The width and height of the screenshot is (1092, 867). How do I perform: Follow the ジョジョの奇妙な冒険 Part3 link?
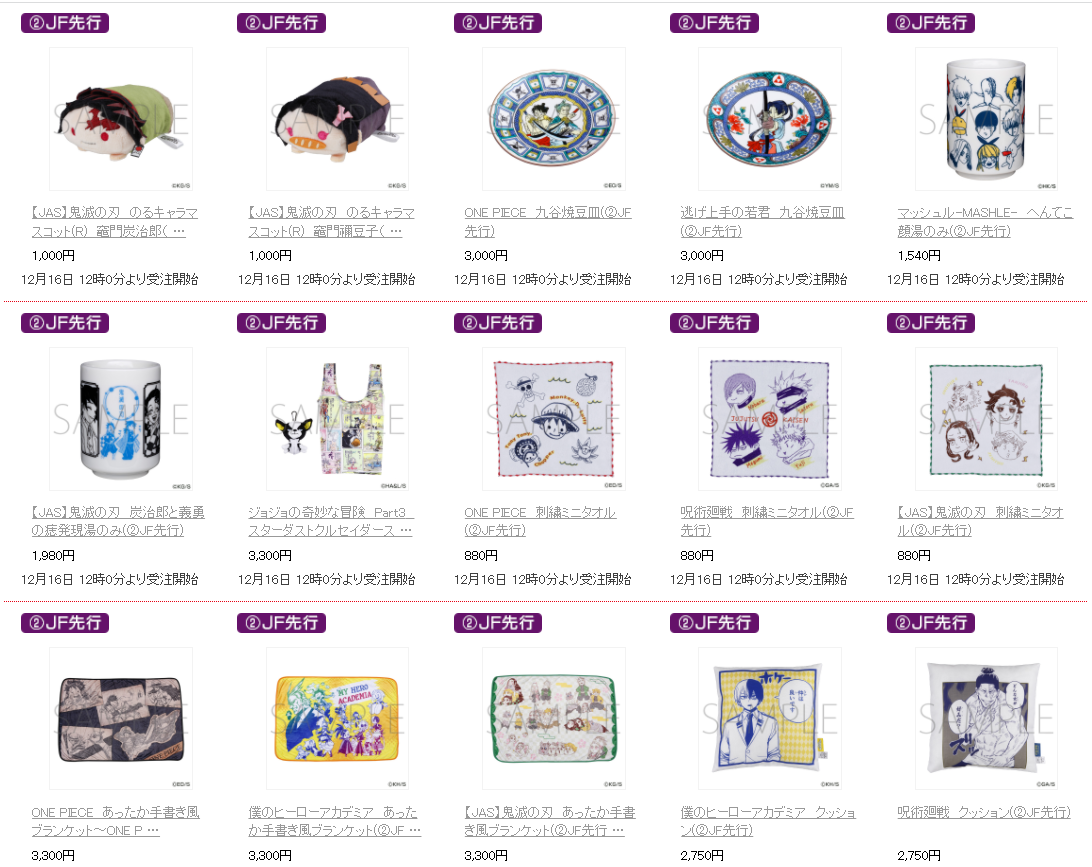pyautogui.click(x=332, y=522)
